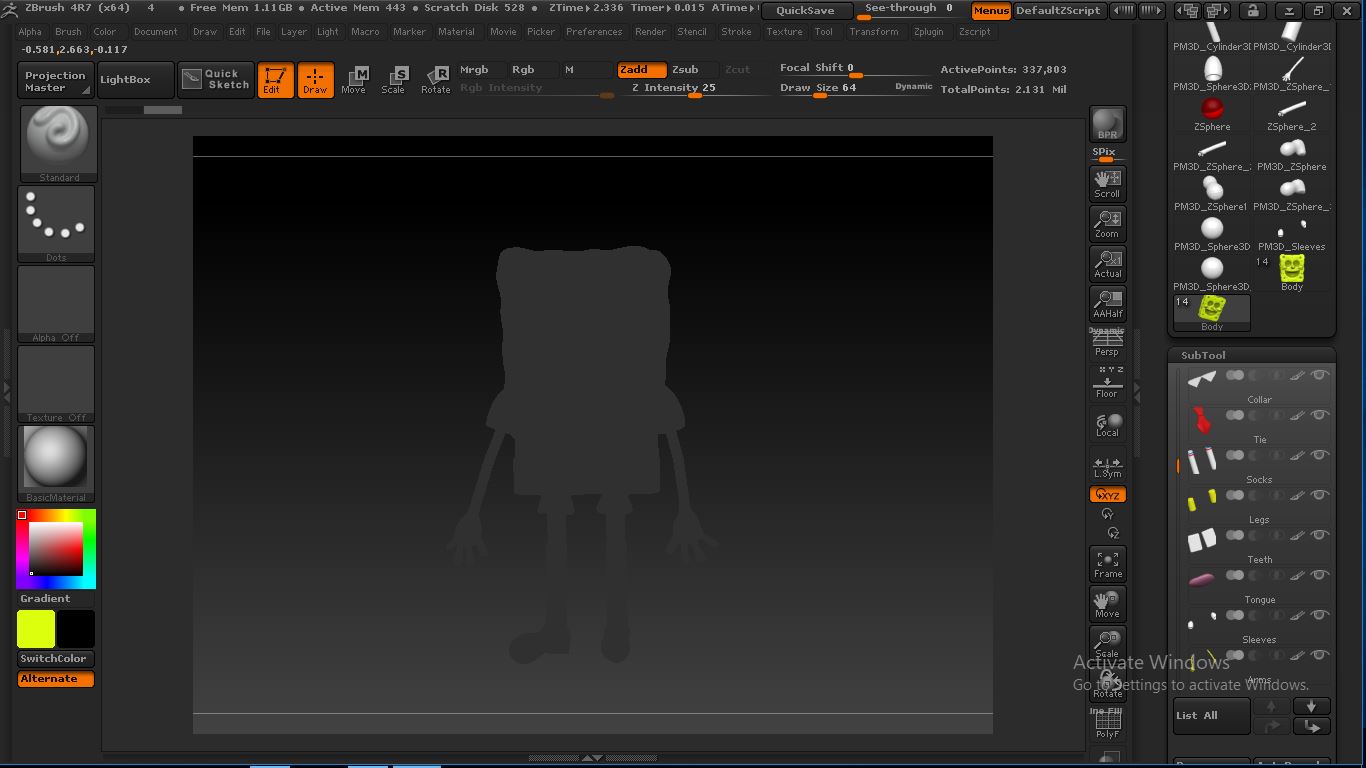Open the Zplugin menu
1366x768 pixels.
tap(928, 31)
